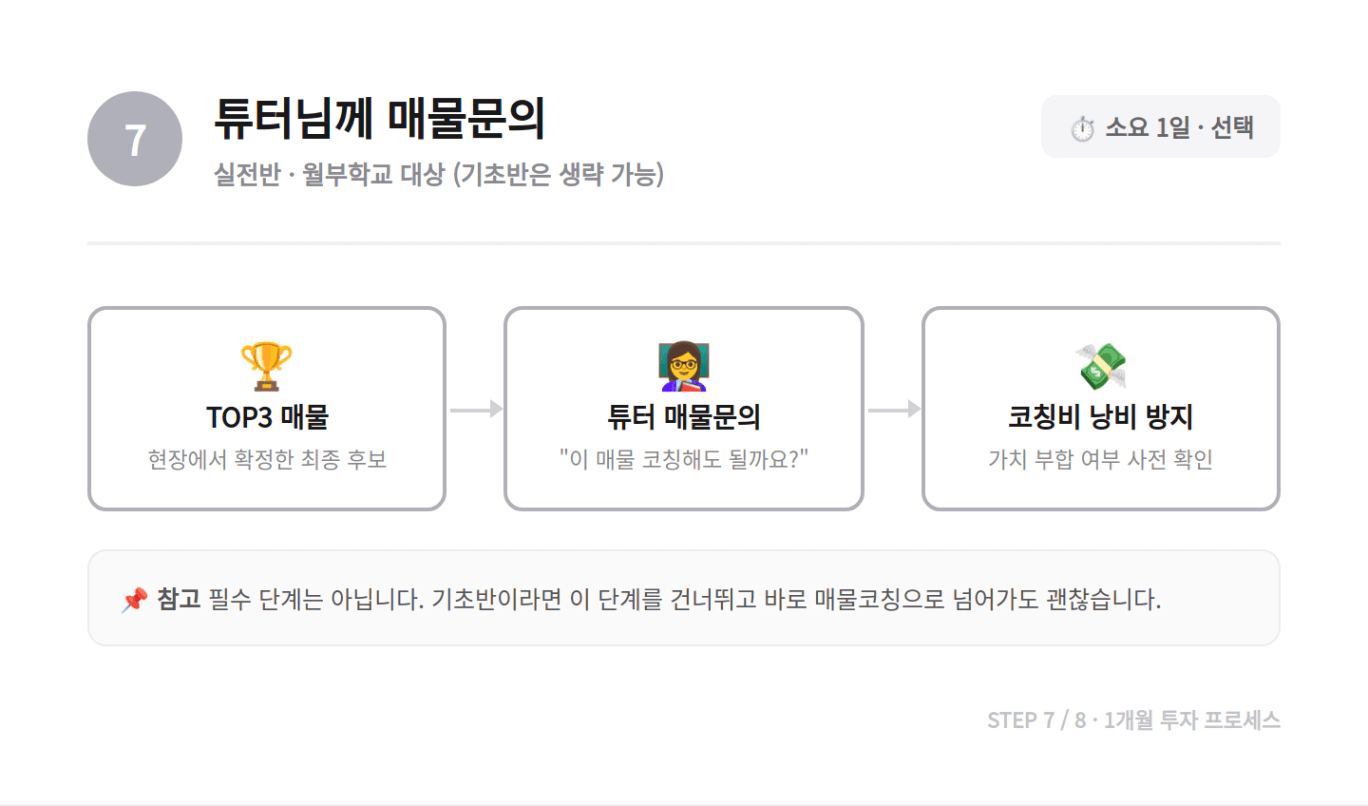Select the 코칭비 낭비 방지 card
The width and height of the screenshot is (1368, 806).
pos(1101,409)
